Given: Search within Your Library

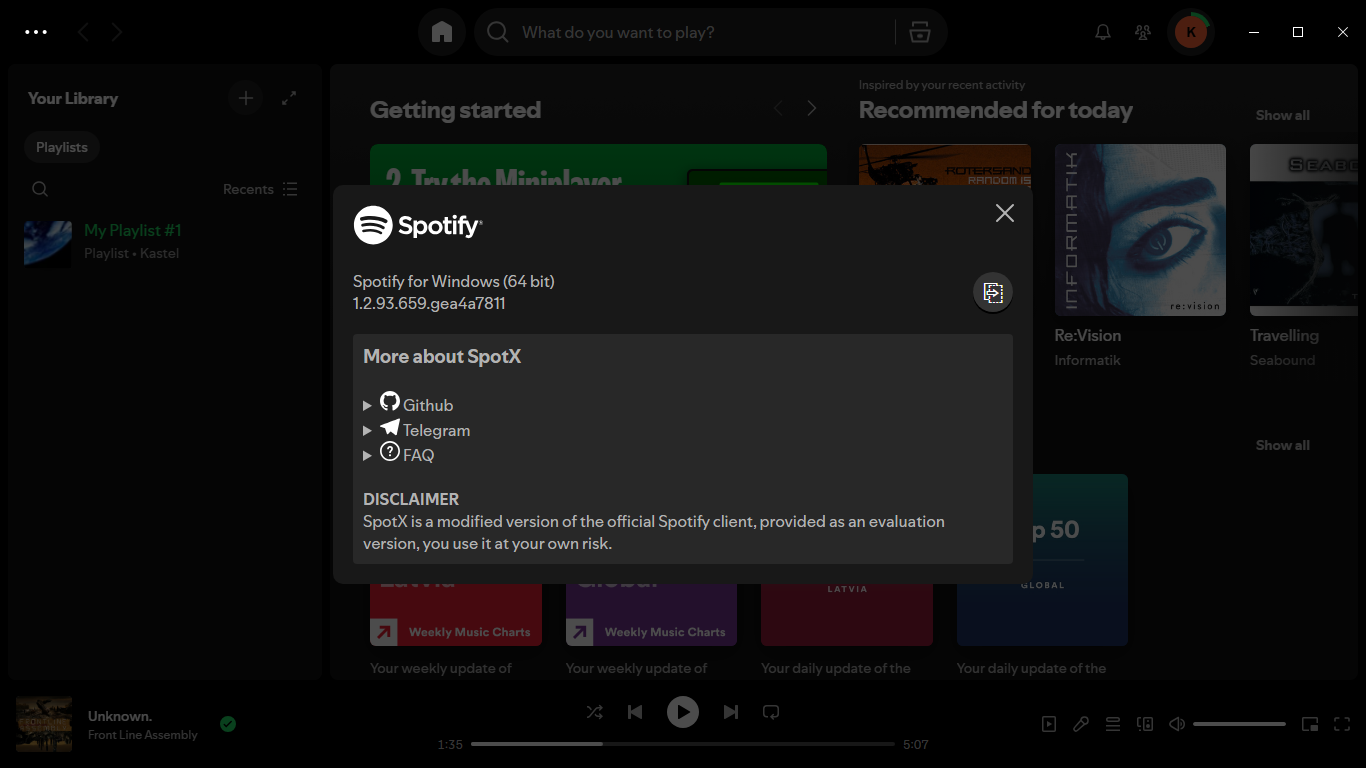Looking at the screenshot, I should (x=40, y=189).
